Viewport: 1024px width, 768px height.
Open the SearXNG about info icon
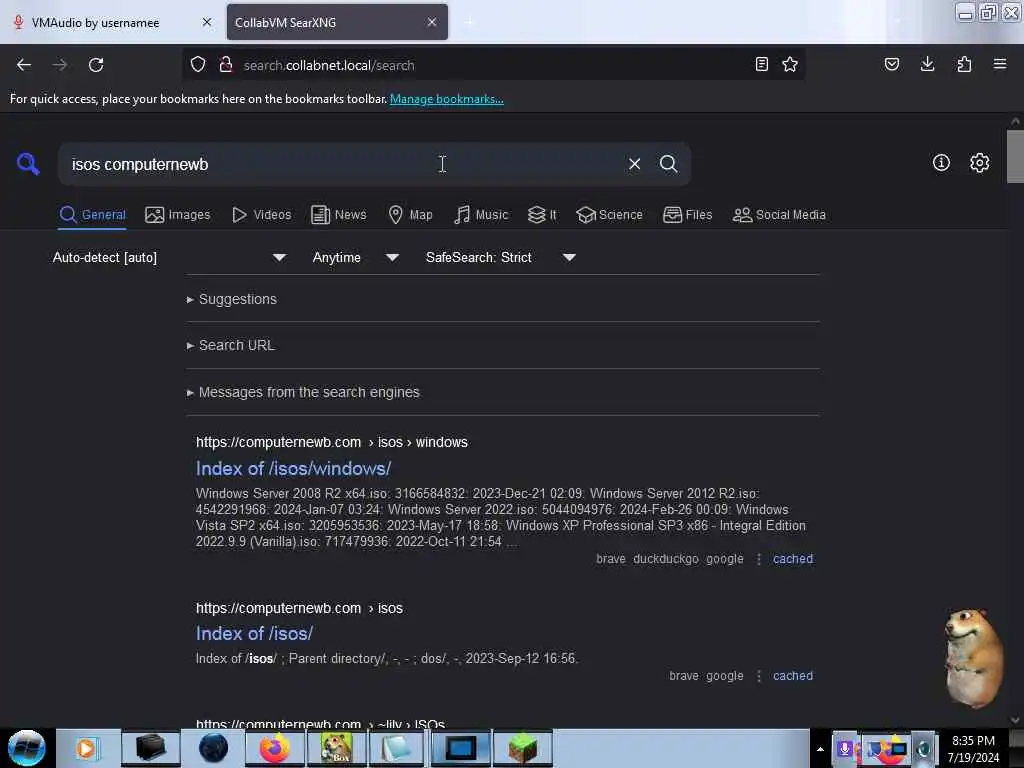tap(941, 163)
